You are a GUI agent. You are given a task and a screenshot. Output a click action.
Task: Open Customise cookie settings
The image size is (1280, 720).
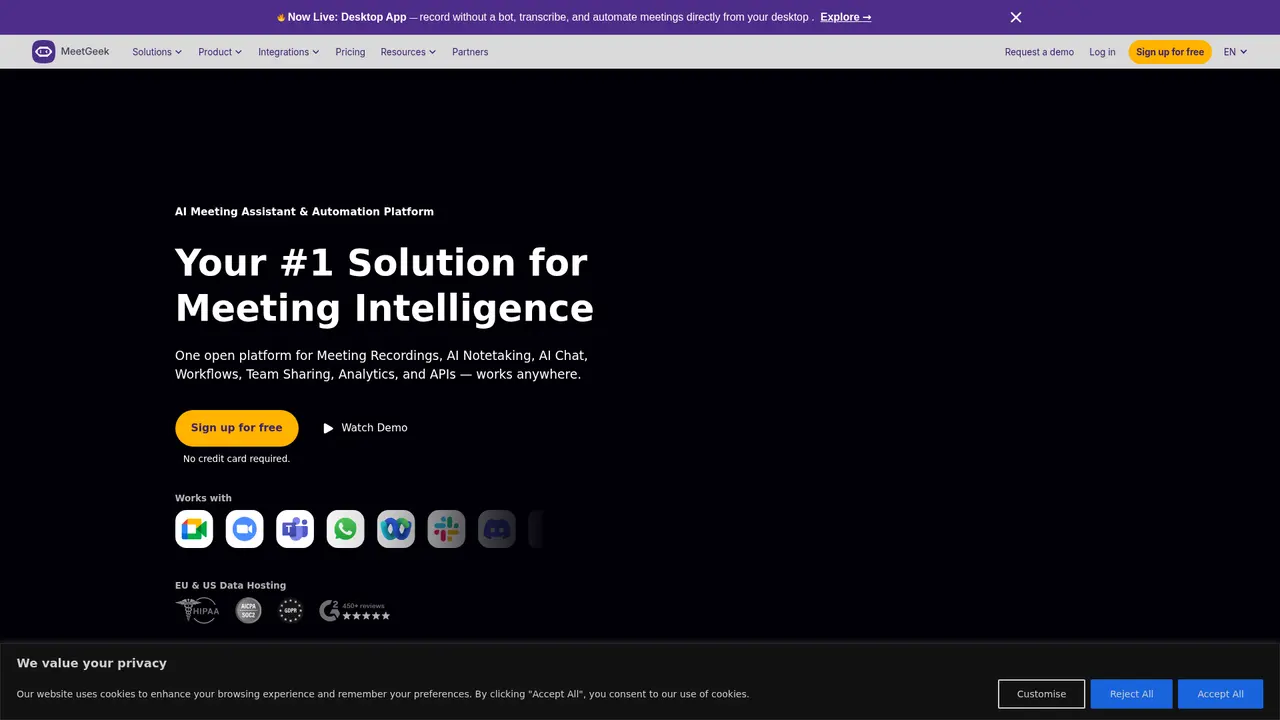coord(1041,694)
